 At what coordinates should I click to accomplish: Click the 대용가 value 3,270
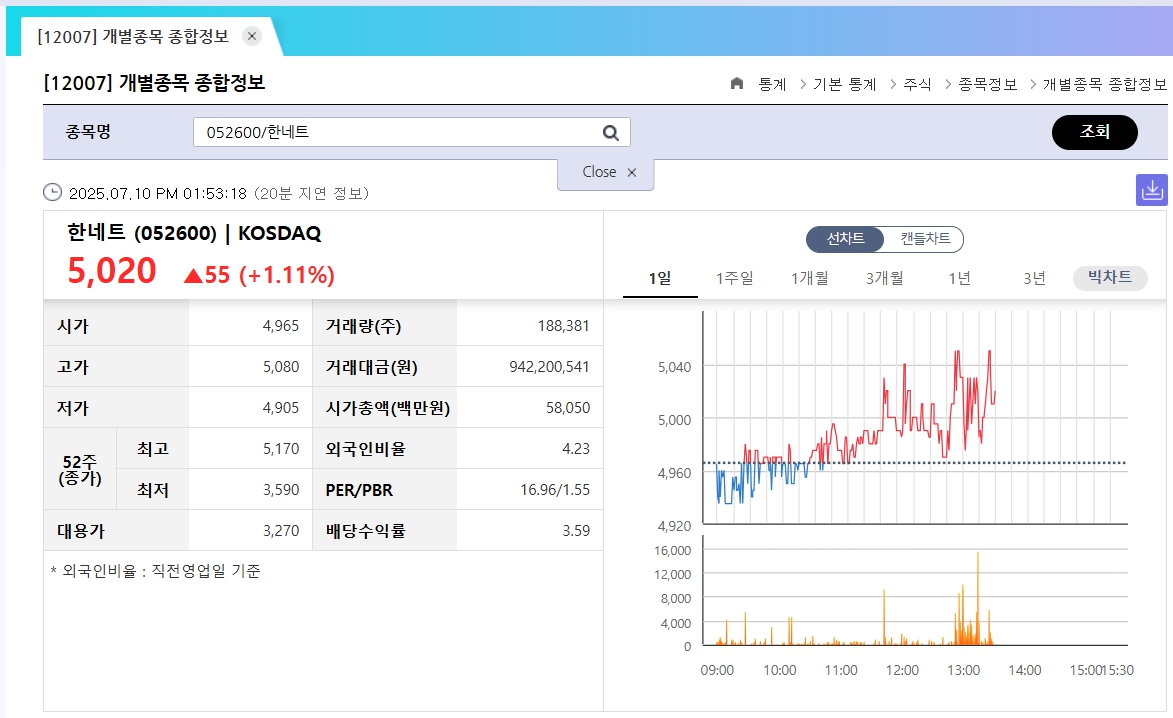pos(281,531)
